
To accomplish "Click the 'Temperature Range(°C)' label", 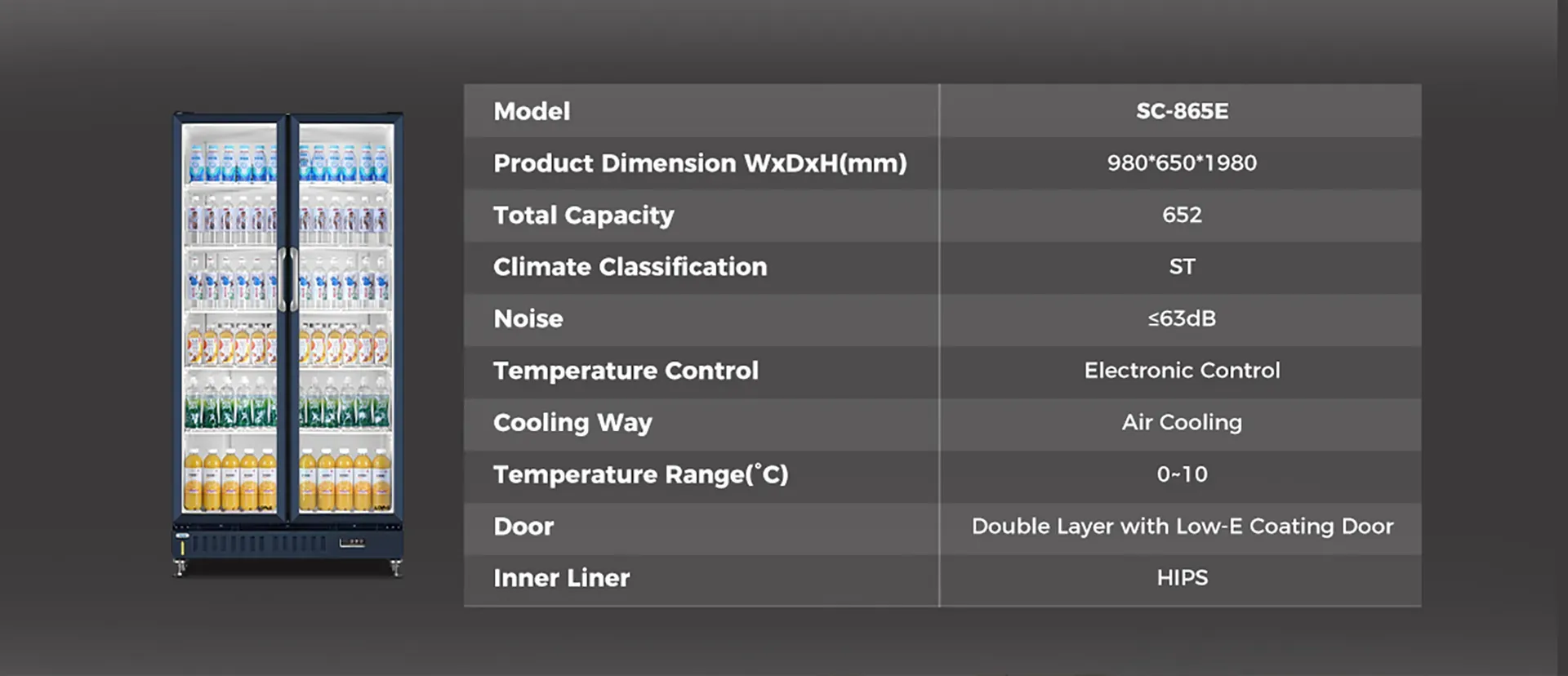I will (x=640, y=474).
